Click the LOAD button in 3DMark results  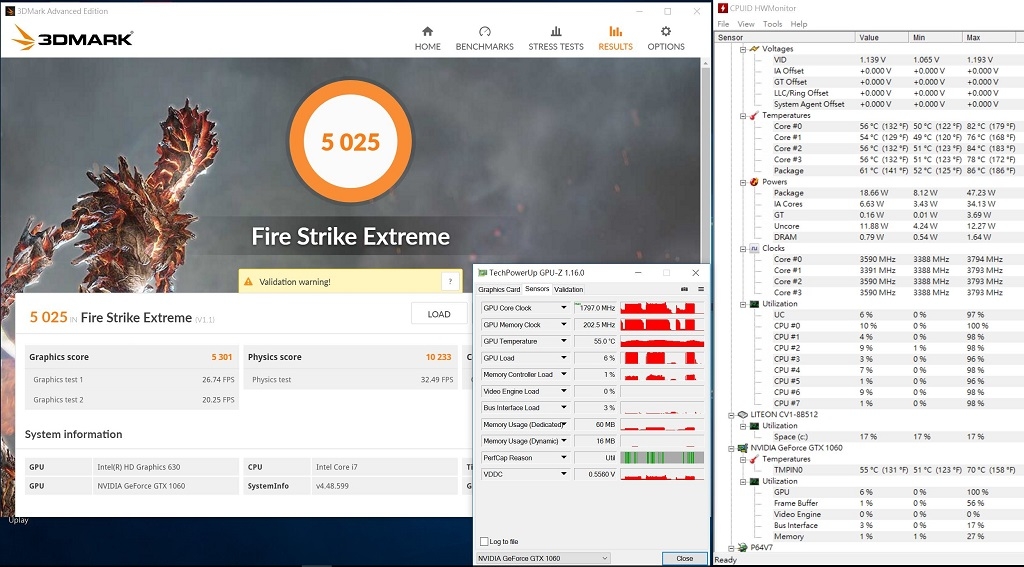click(439, 314)
